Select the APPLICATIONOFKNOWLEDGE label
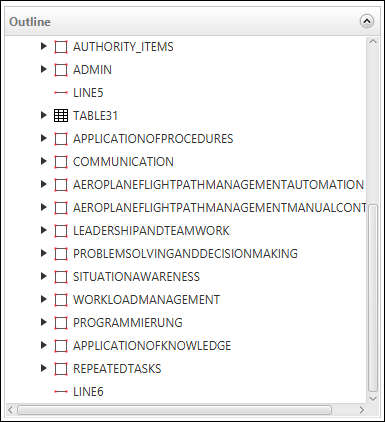 point(152,346)
